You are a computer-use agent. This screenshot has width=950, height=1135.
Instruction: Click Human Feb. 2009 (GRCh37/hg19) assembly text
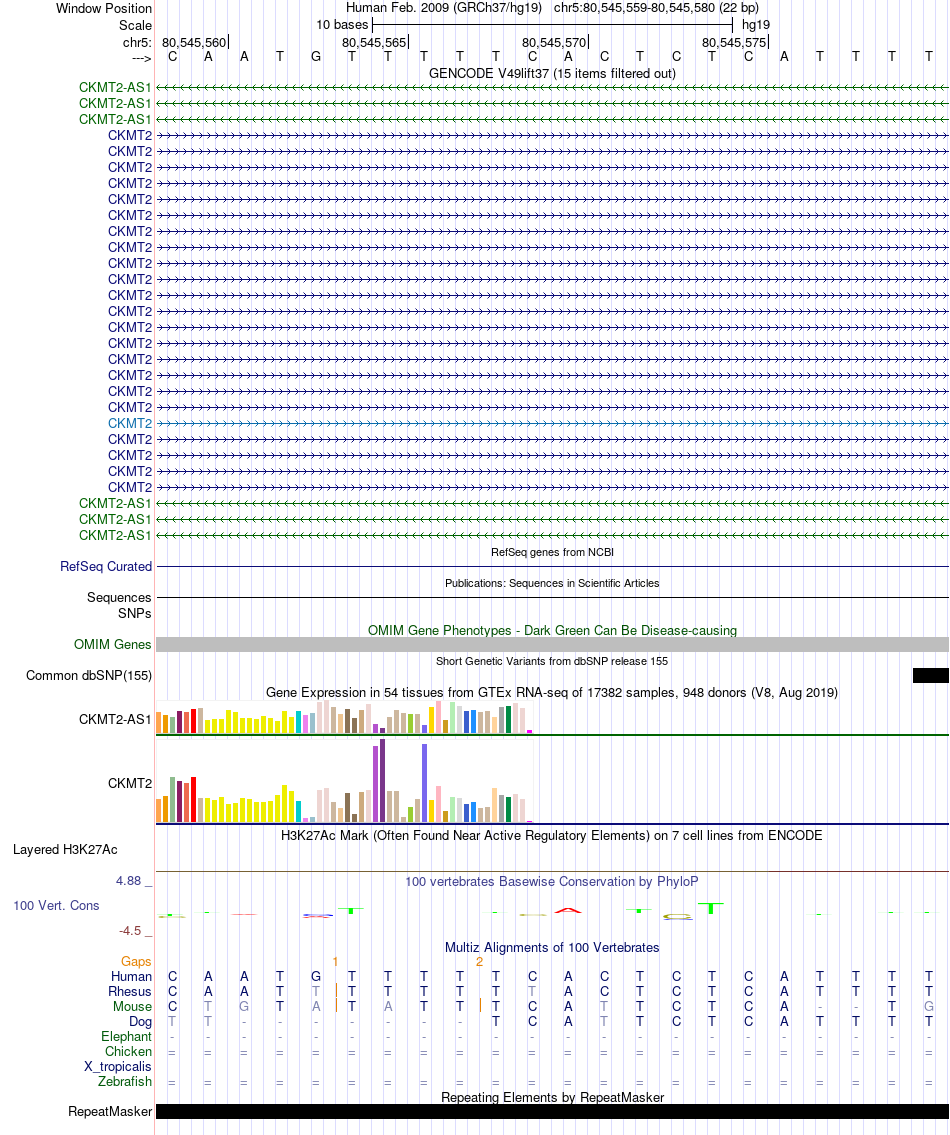444,8
